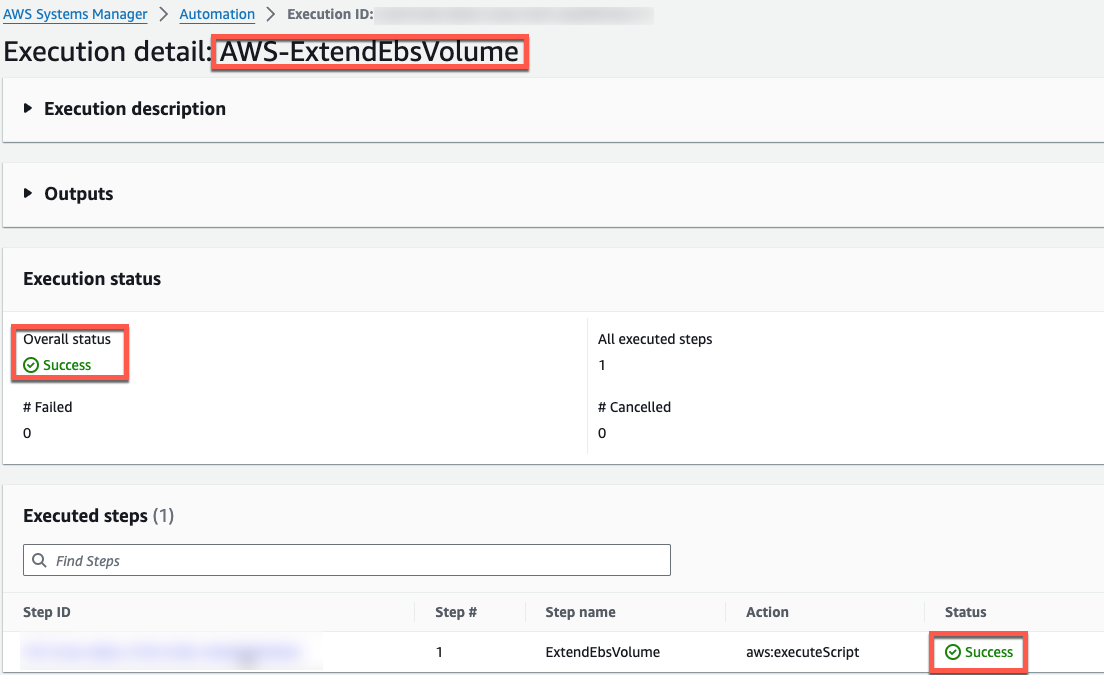Open the blurred Step ID link

coord(161,652)
